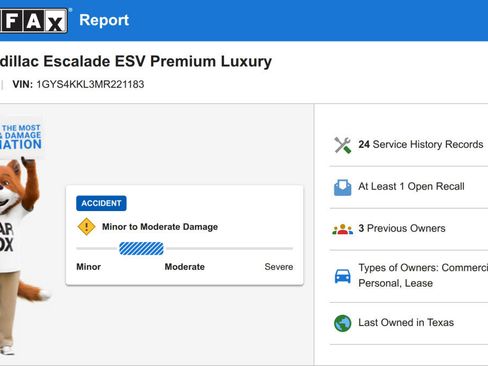Image resolution: width=488 pixels, height=366 pixels.
Task: Click the previous owners people icon
Action: click(343, 229)
